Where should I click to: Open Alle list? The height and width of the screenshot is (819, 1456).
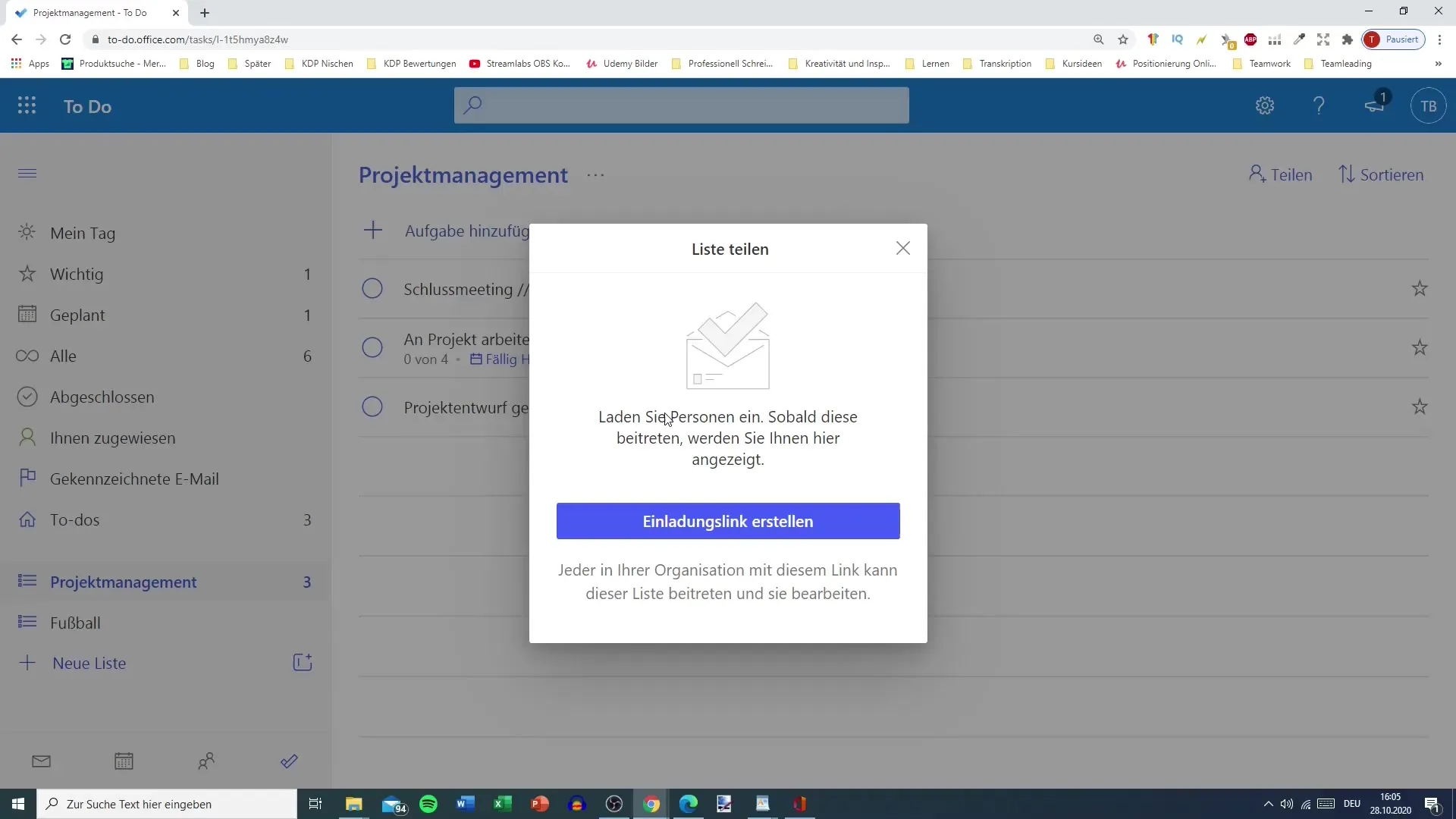[165, 356]
